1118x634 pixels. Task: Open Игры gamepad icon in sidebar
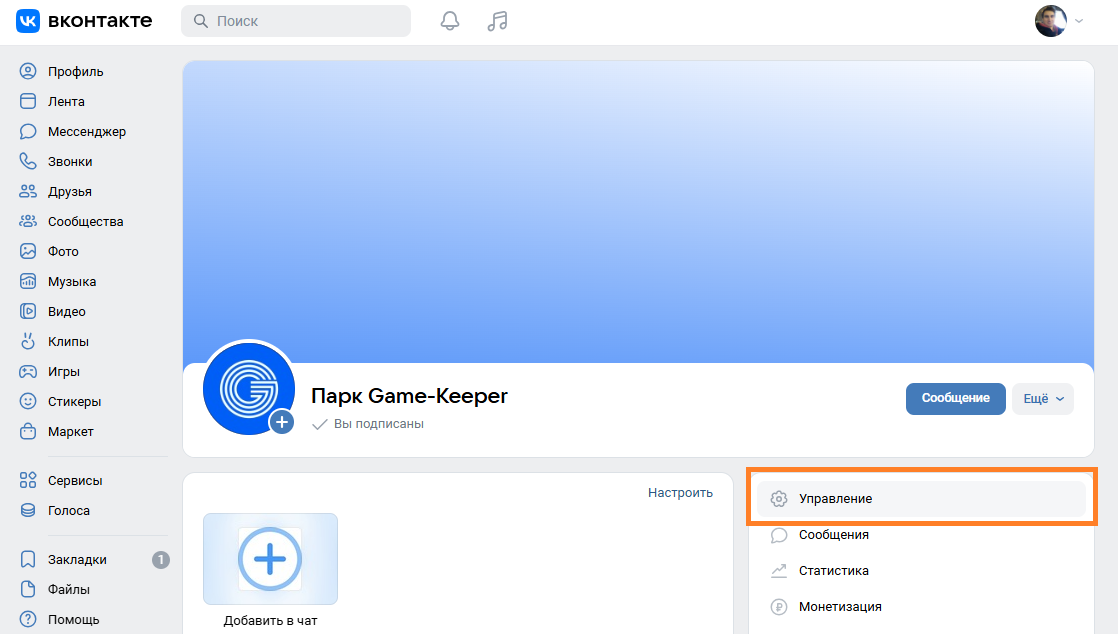28,372
